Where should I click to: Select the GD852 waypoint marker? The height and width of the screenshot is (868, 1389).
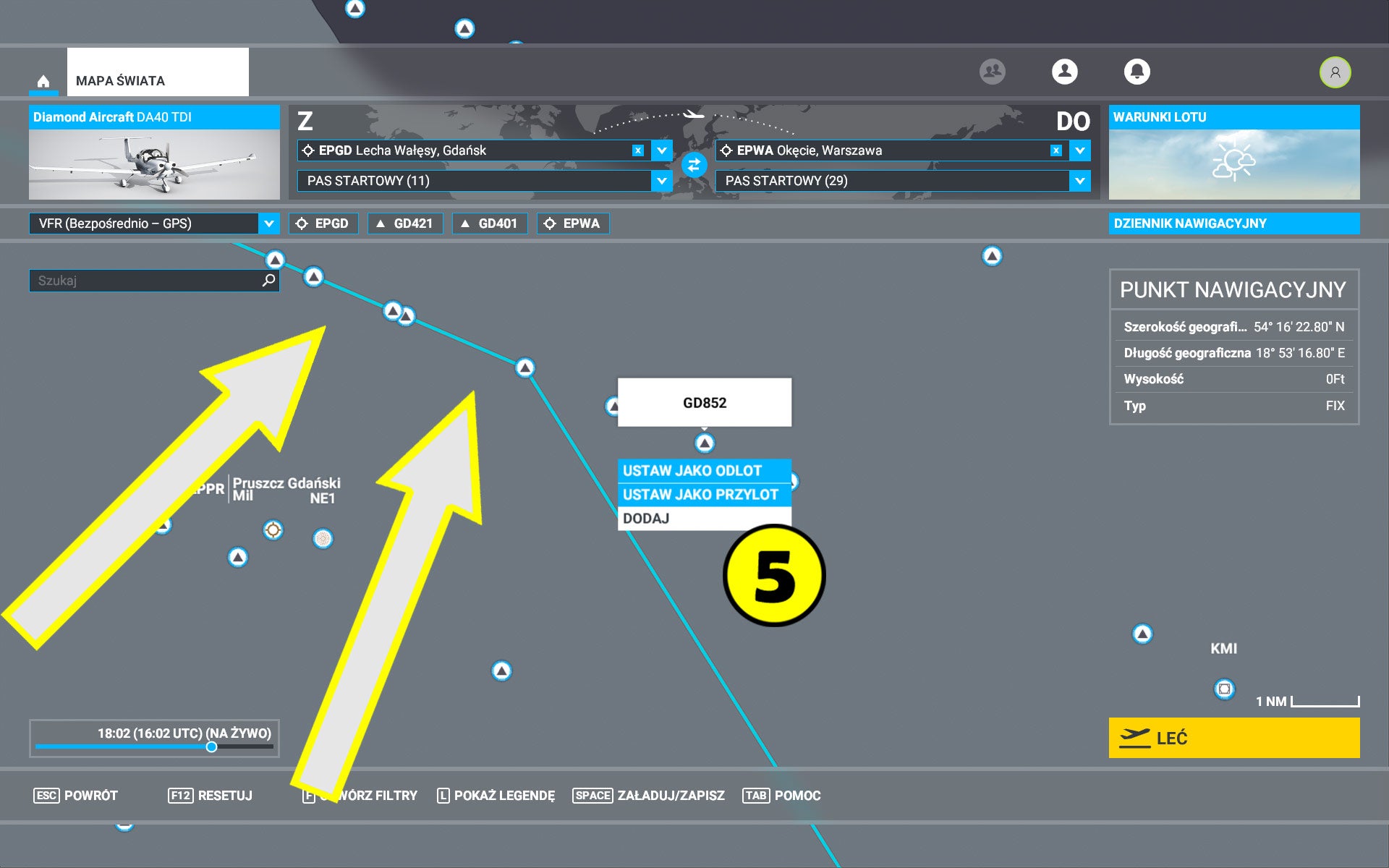(x=704, y=443)
